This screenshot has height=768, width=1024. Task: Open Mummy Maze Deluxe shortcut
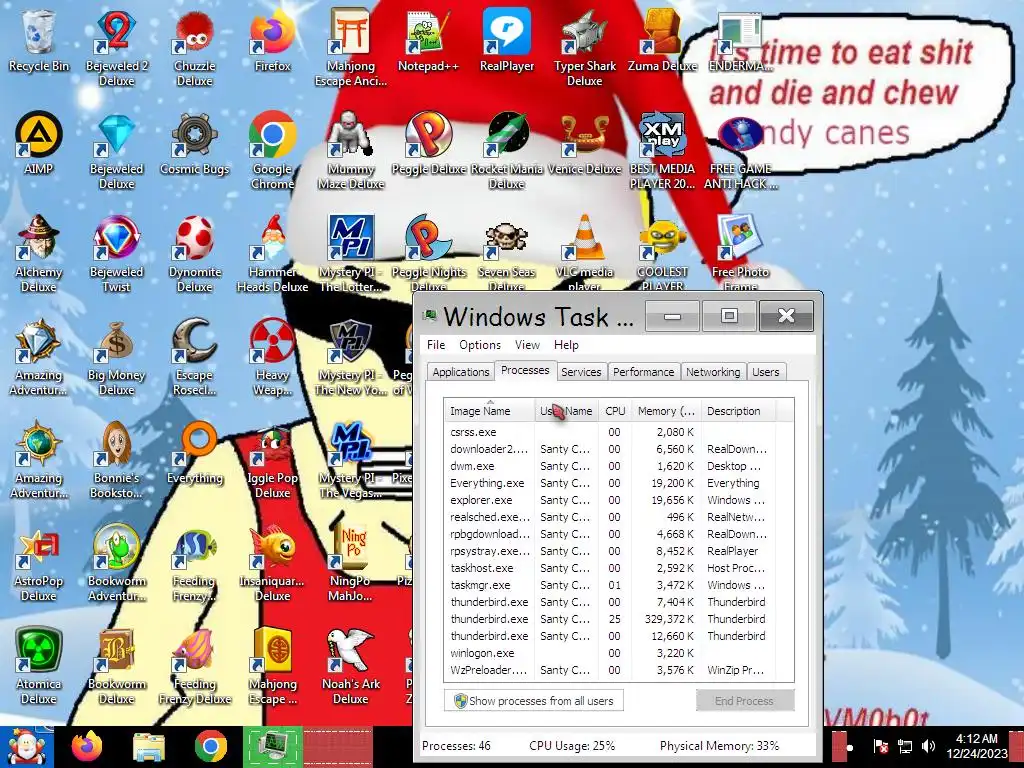tap(351, 152)
